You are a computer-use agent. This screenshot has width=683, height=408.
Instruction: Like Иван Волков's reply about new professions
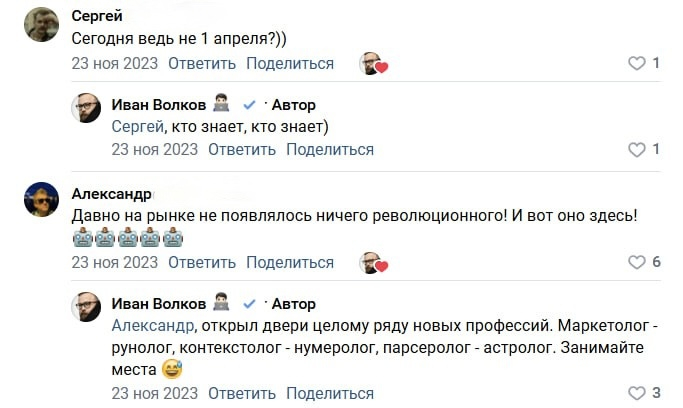tap(637, 393)
